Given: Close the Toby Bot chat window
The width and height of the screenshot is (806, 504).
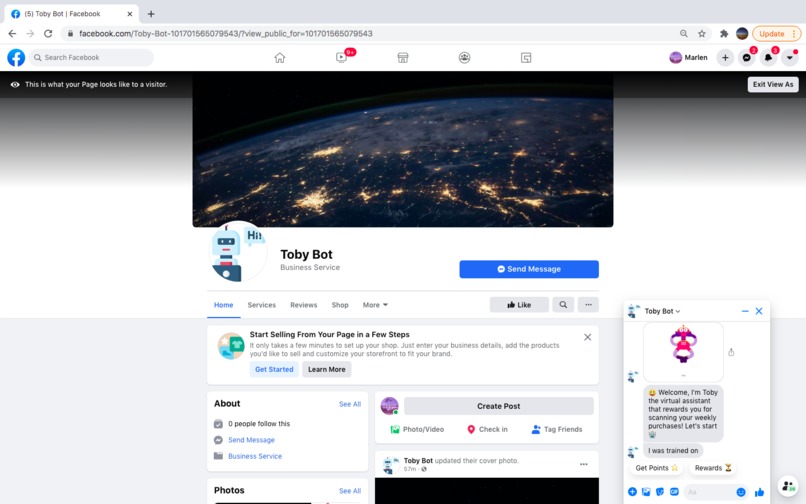Looking at the screenshot, I should [x=759, y=311].
